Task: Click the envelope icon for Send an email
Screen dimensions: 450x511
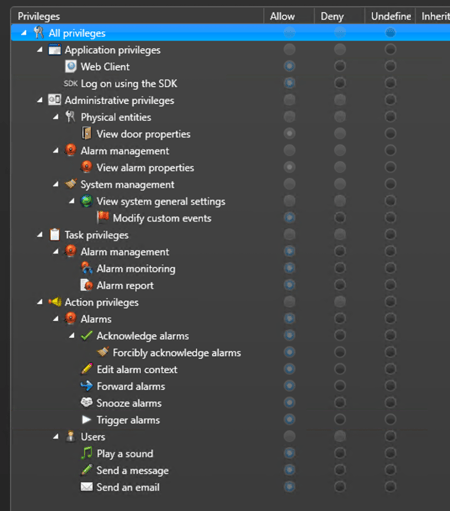Action: (x=87, y=487)
